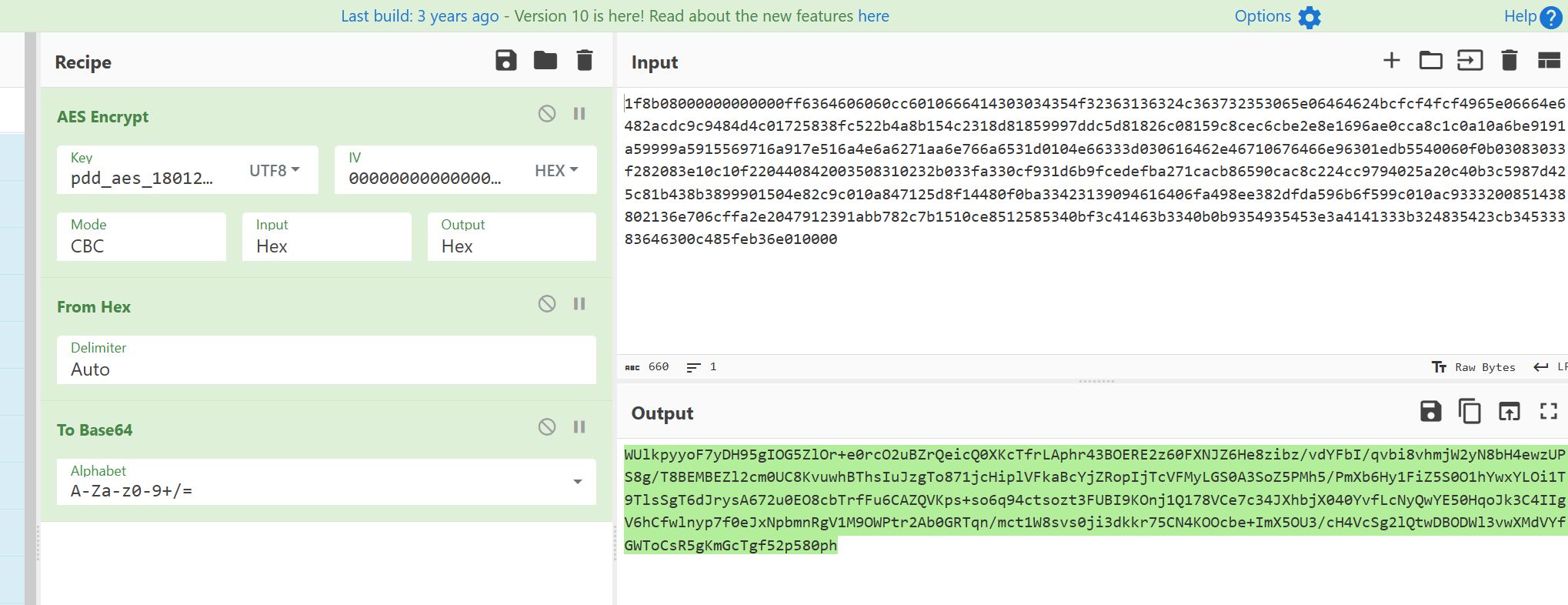Expand the Base64 Alphabet dropdown
This screenshot has height=605, width=1568.
tap(577, 482)
